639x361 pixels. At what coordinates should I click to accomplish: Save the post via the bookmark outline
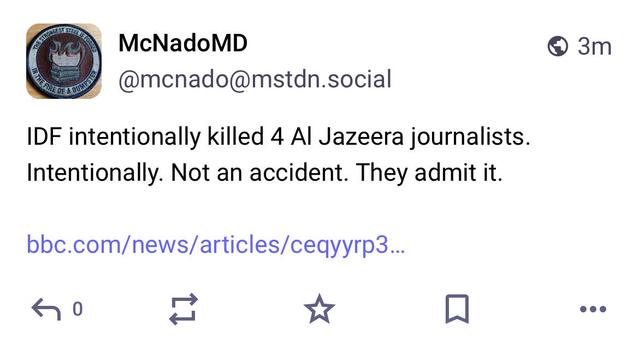pyautogui.click(x=457, y=309)
